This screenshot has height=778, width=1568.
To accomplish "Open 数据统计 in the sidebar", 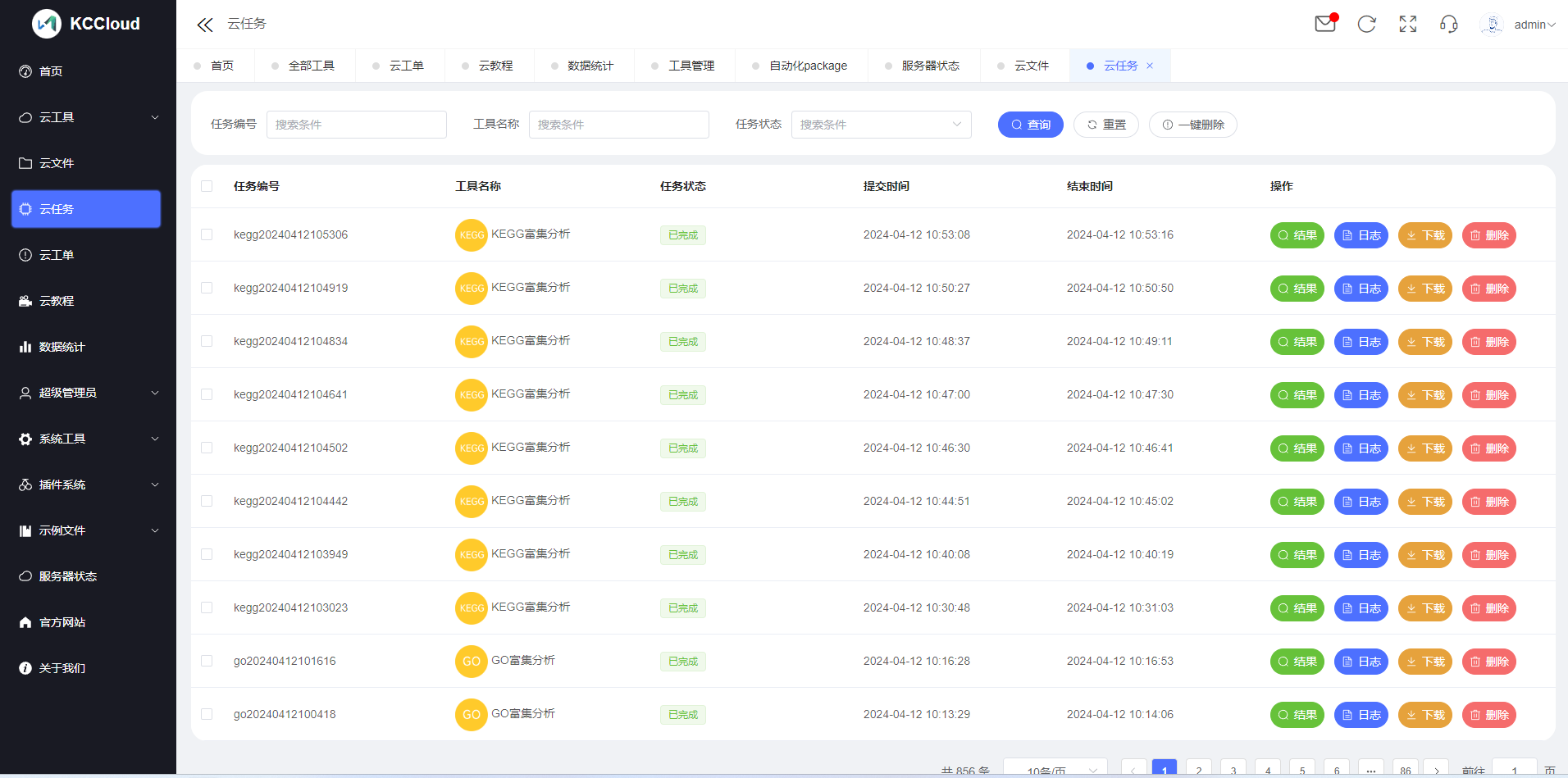I will (86, 347).
